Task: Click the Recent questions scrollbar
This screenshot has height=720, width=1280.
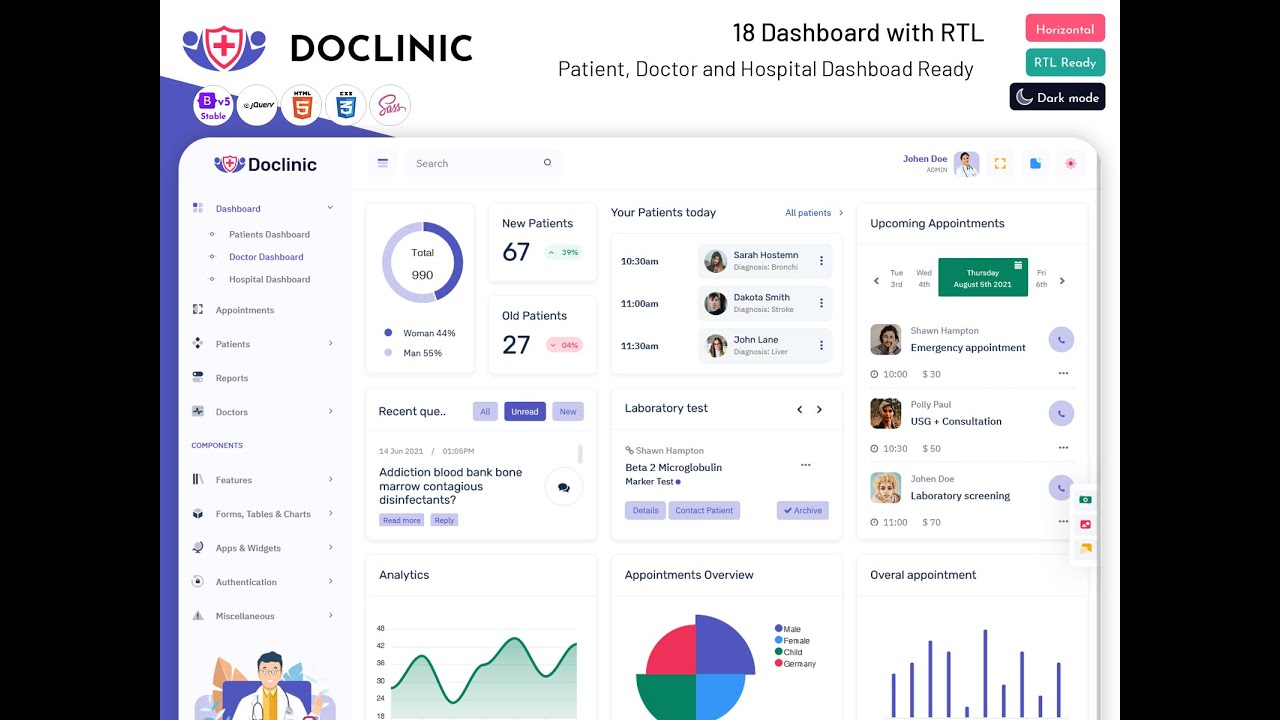Action: 580,454
